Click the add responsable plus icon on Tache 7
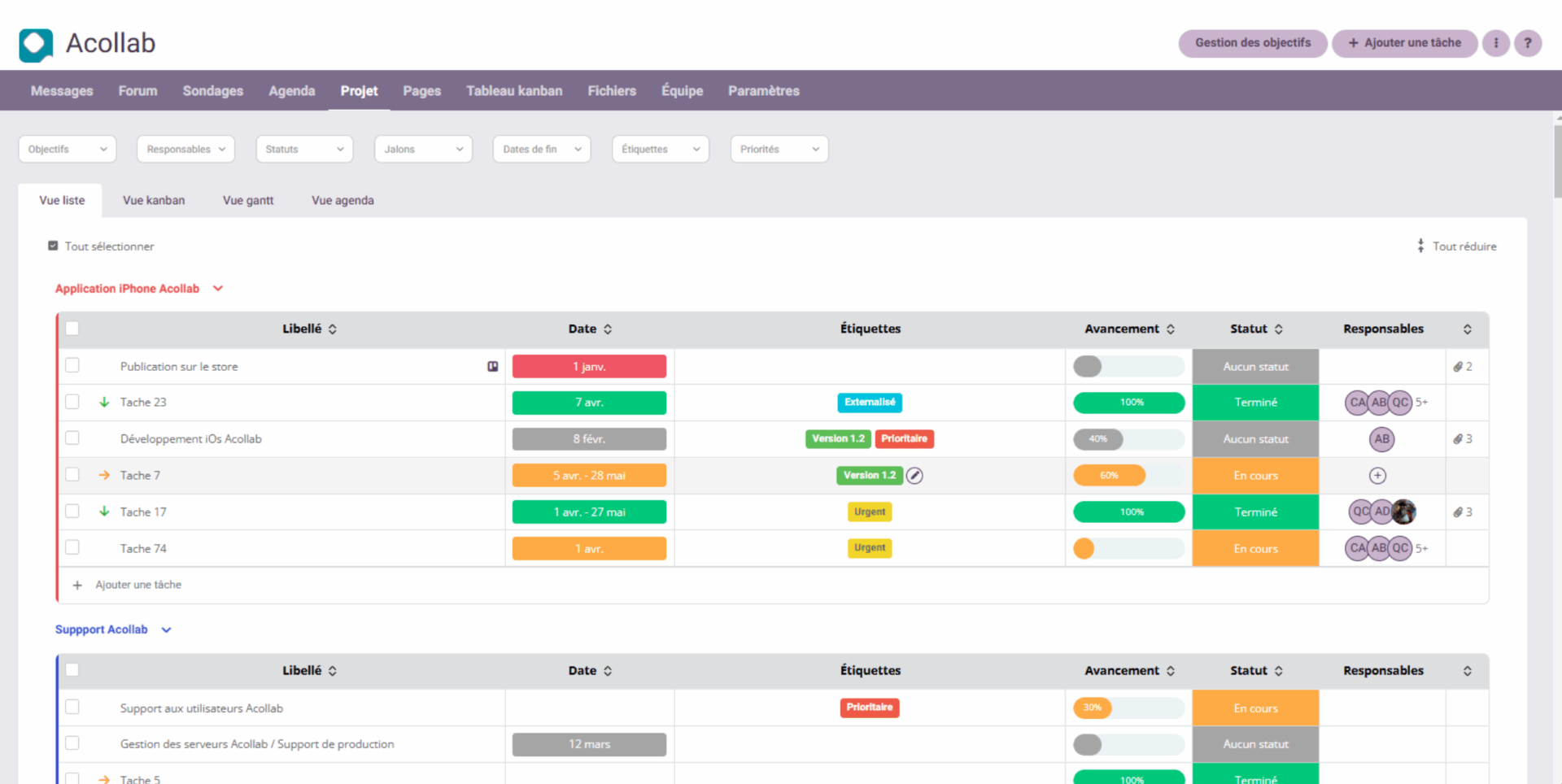This screenshot has width=1562, height=784. (1377, 475)
